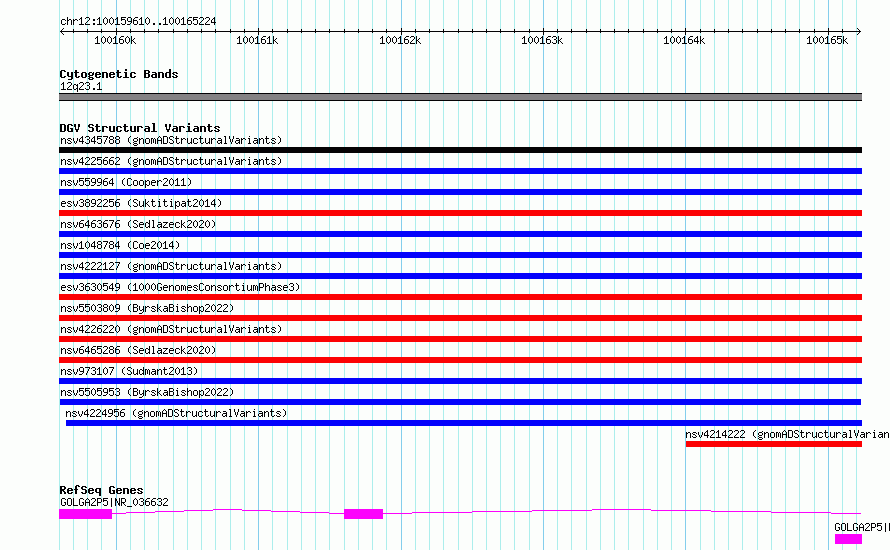Click the ruler's left arrow end
The width and height of the screenshot is (890, 550).
click(62, 31)
